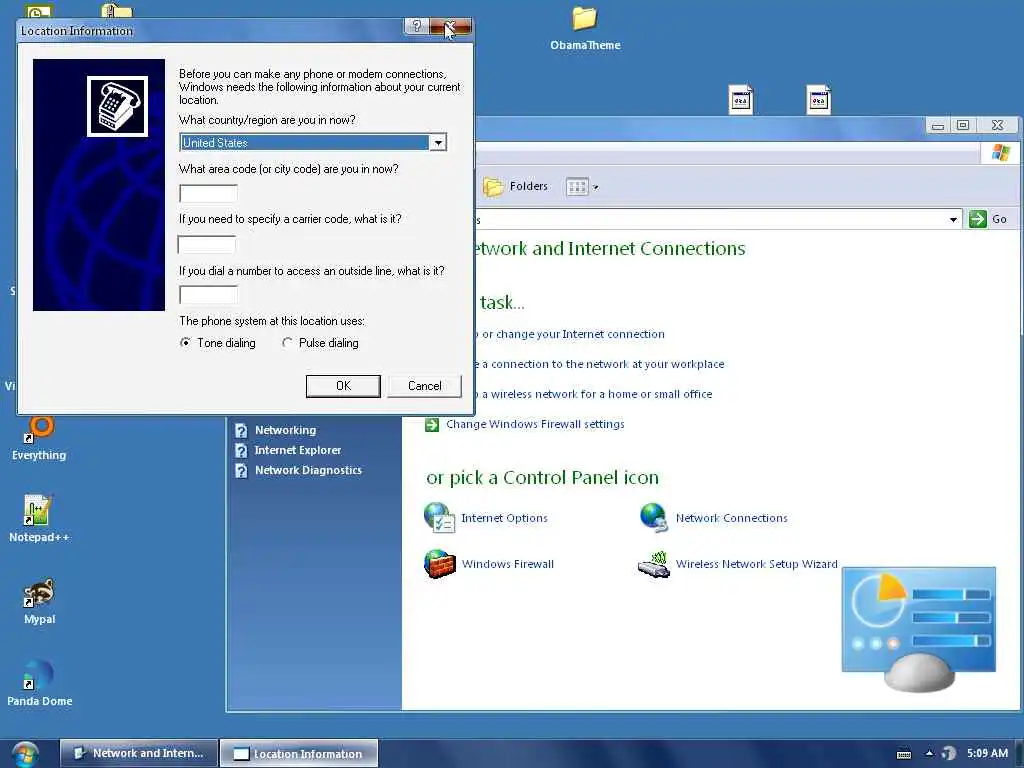
Task: Launch the Everything desktop shortcut
Action: pyautogui.click(x=39, y=439)
